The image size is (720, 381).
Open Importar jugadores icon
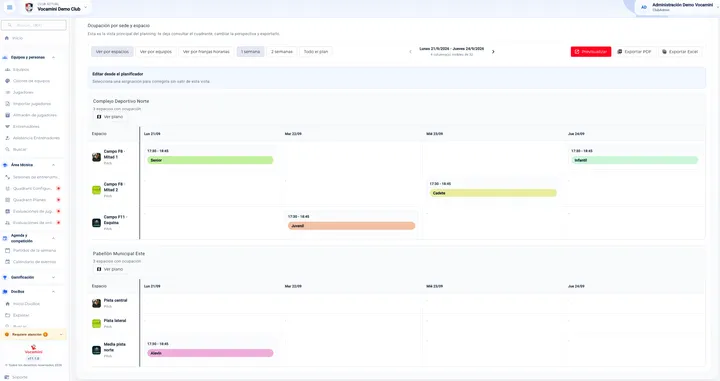click(7, 104)
